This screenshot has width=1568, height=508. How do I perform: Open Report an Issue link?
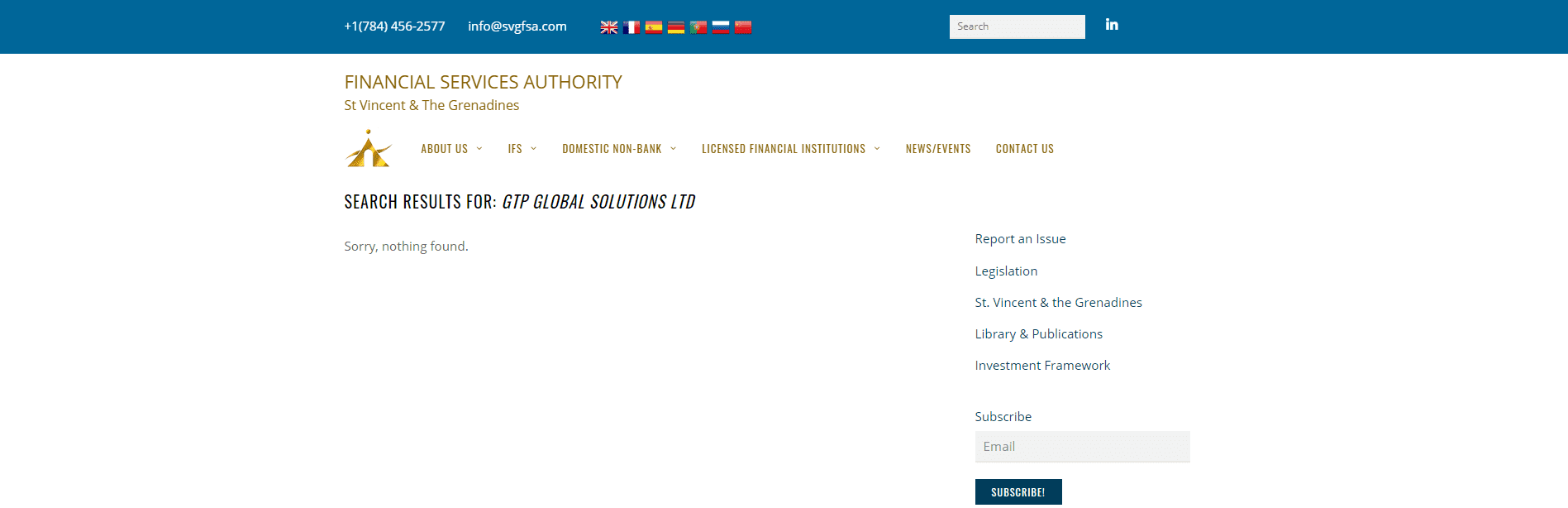1021,239
